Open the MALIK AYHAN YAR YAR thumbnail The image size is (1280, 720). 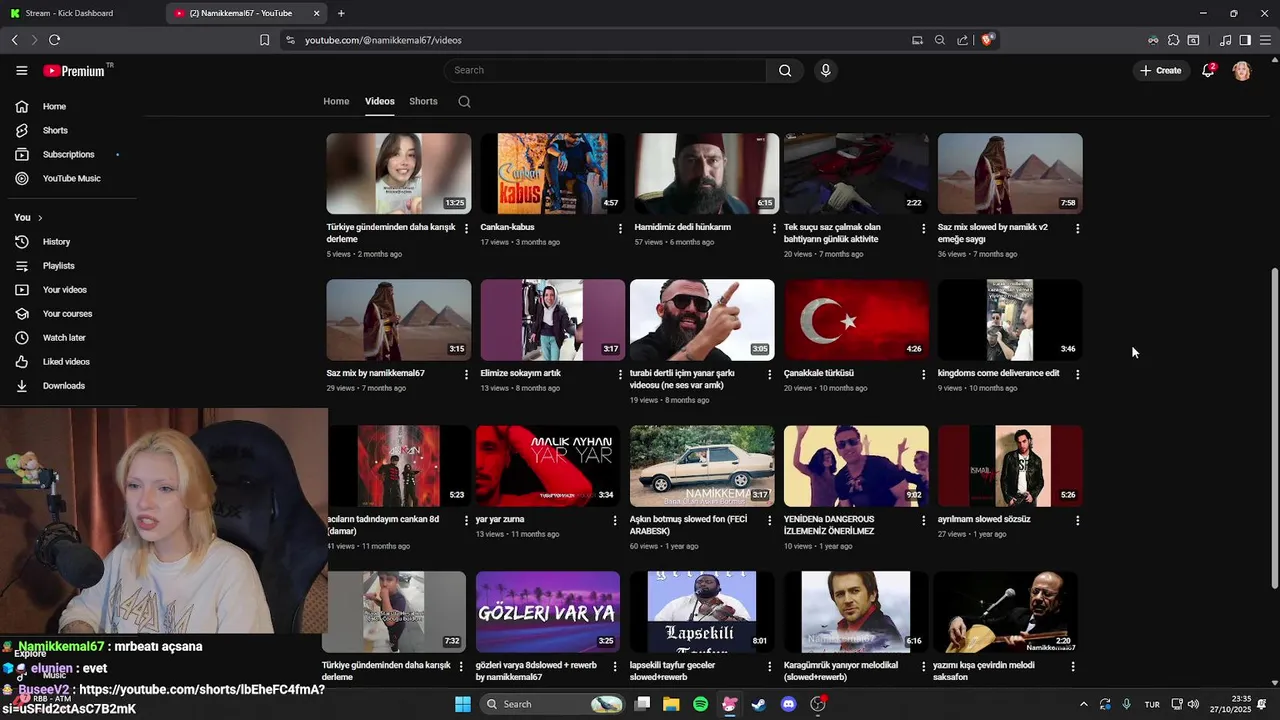tap(548, 465)
